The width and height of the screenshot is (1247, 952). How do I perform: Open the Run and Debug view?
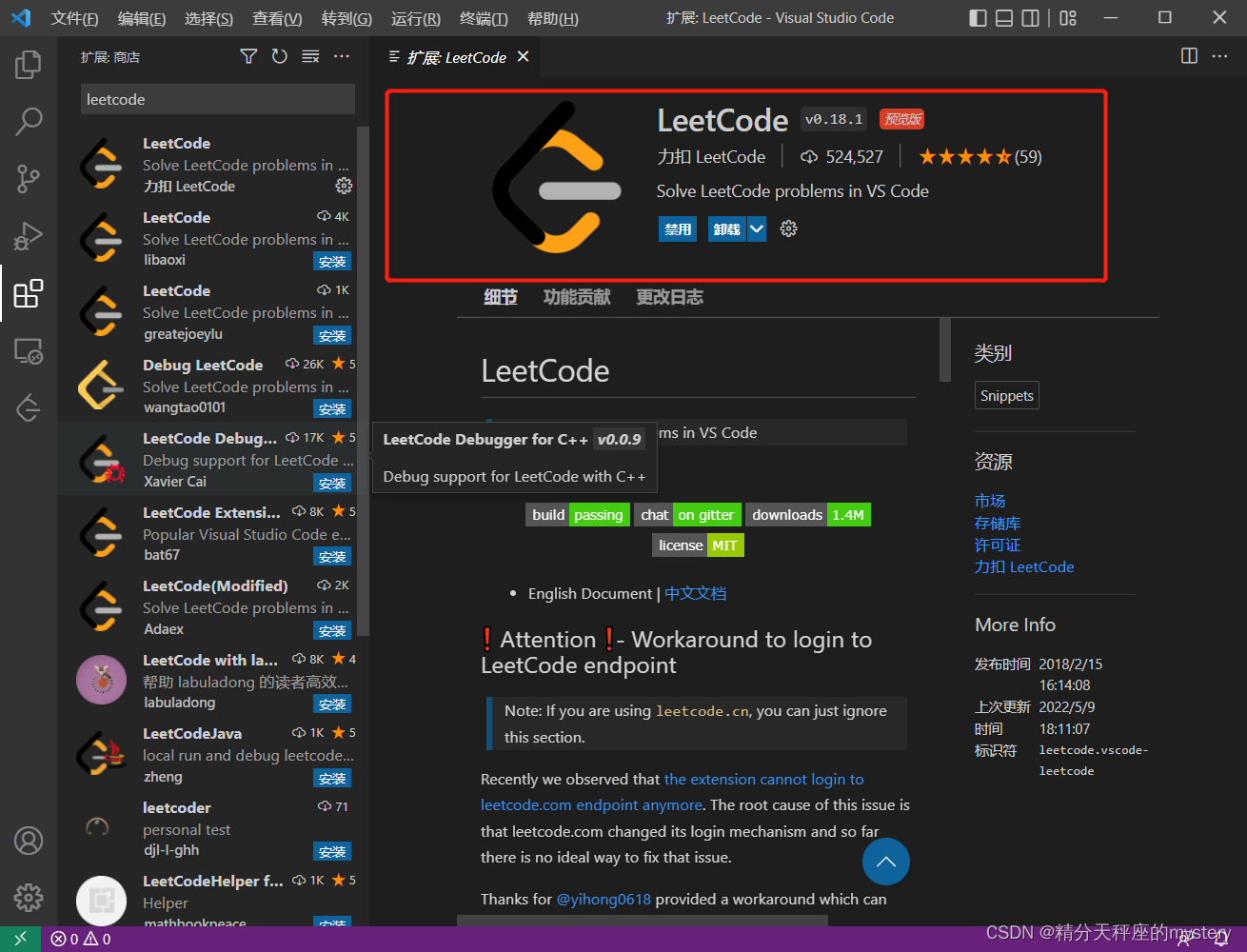tap(28, 236)
